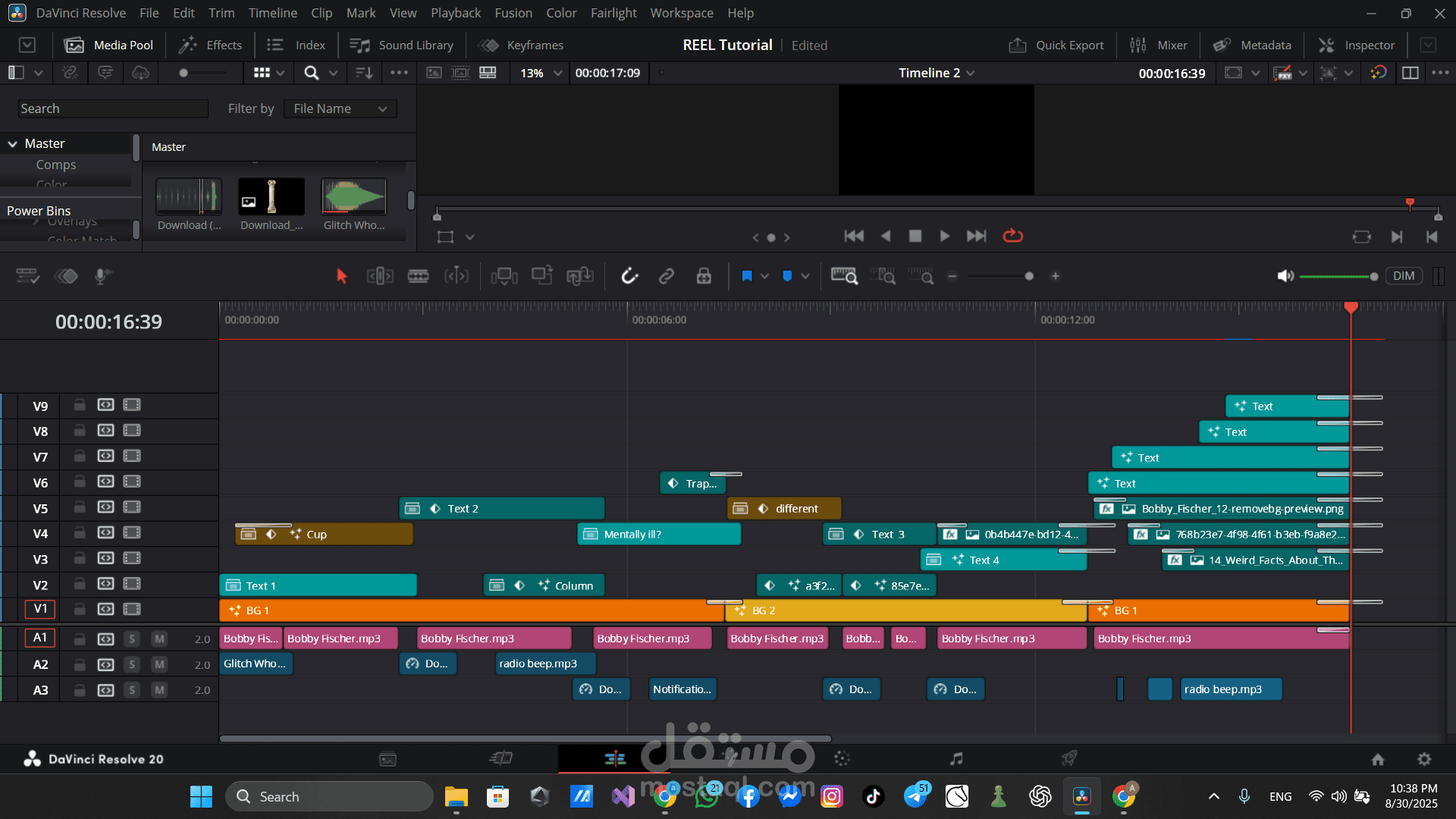Click the monitor volume slider handle
Image resolution: width=1456 pixels, height=819 pixels.
point(1373,276)
